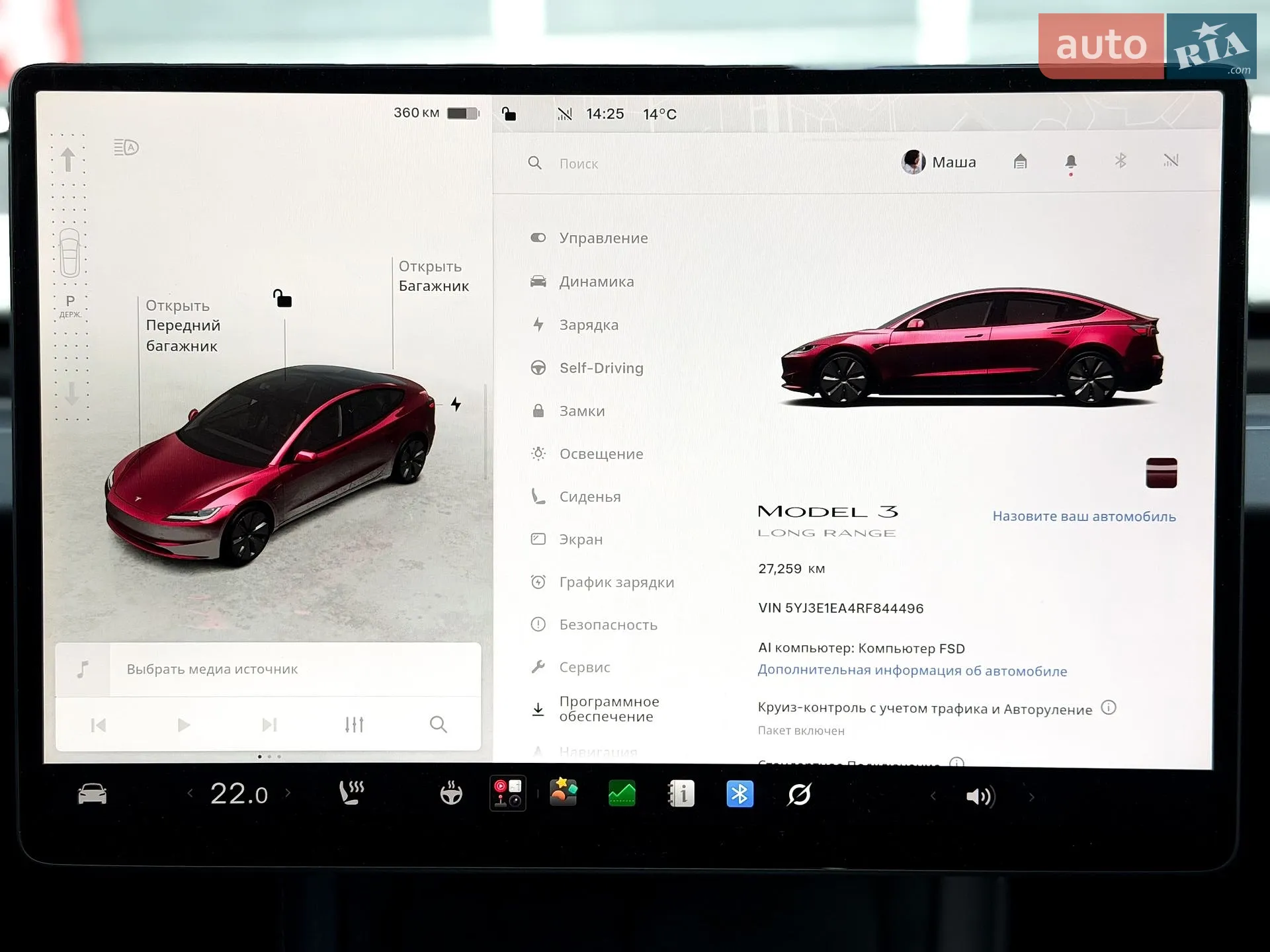Decrease temperature with left arrow
The image size is (1270, 952).
[190, 793]
